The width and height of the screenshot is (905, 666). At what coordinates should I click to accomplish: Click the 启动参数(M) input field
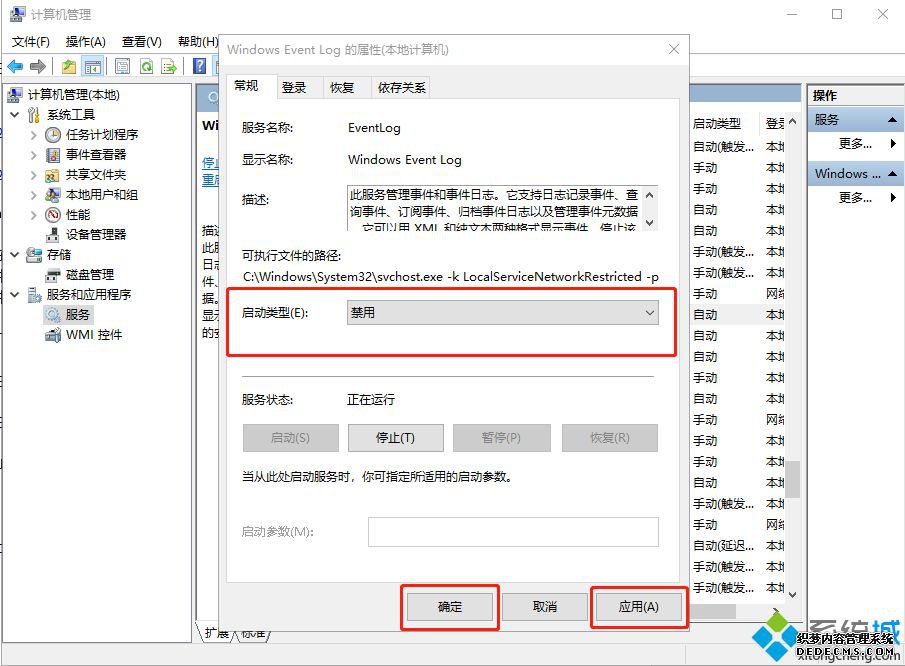click(x=513, y=532)
